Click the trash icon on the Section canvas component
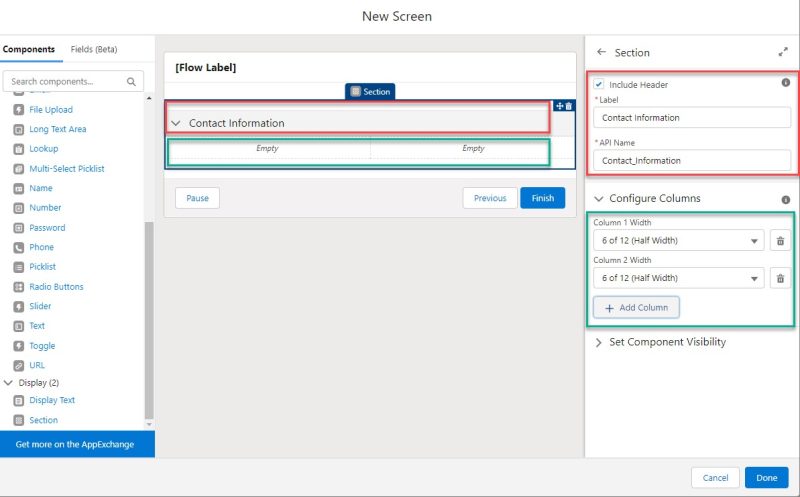The width and height of the screenshot is (800, 497). (x=569, y=106)
